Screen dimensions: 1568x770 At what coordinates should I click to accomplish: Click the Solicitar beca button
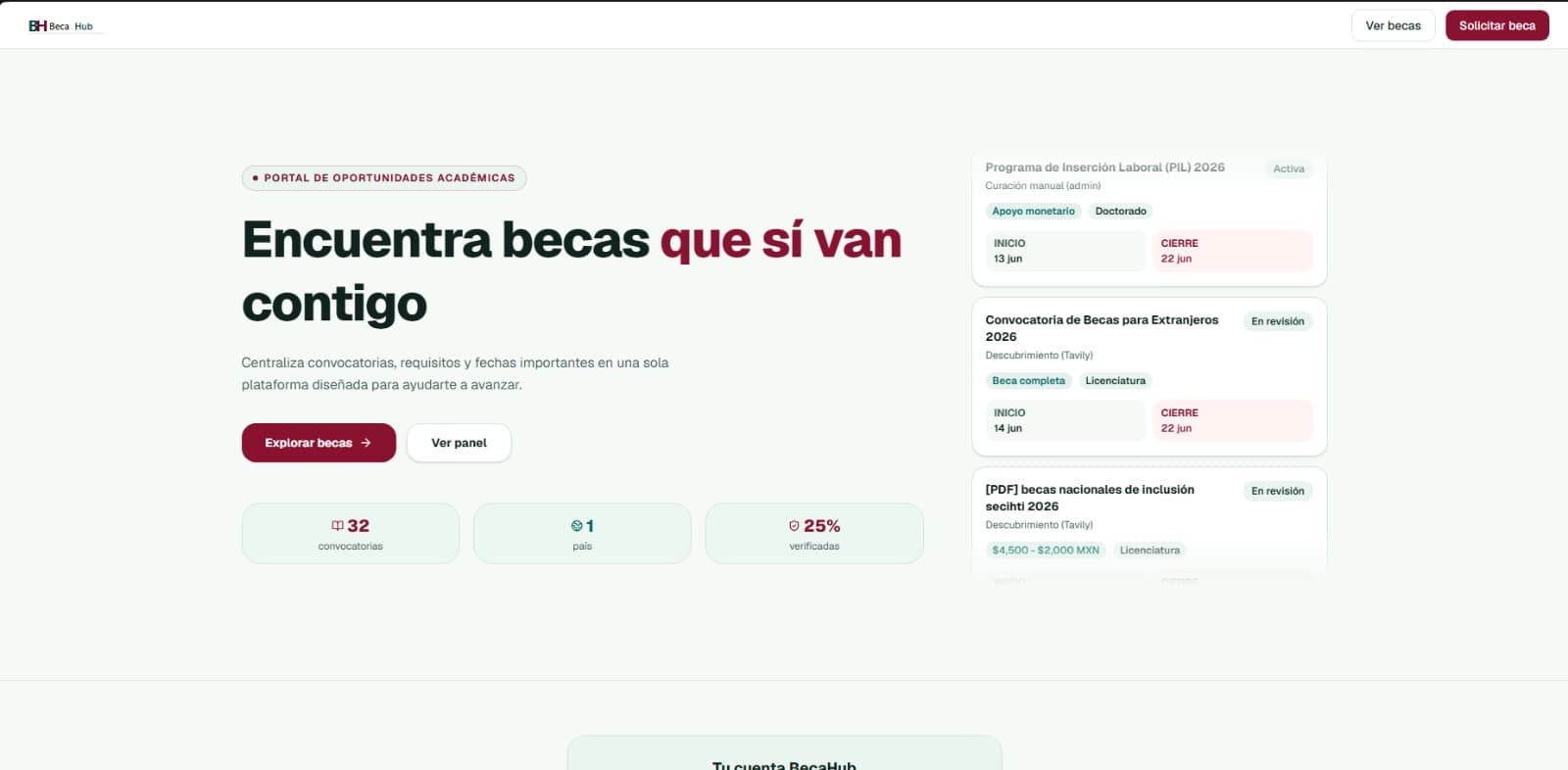coord(1496,25)
